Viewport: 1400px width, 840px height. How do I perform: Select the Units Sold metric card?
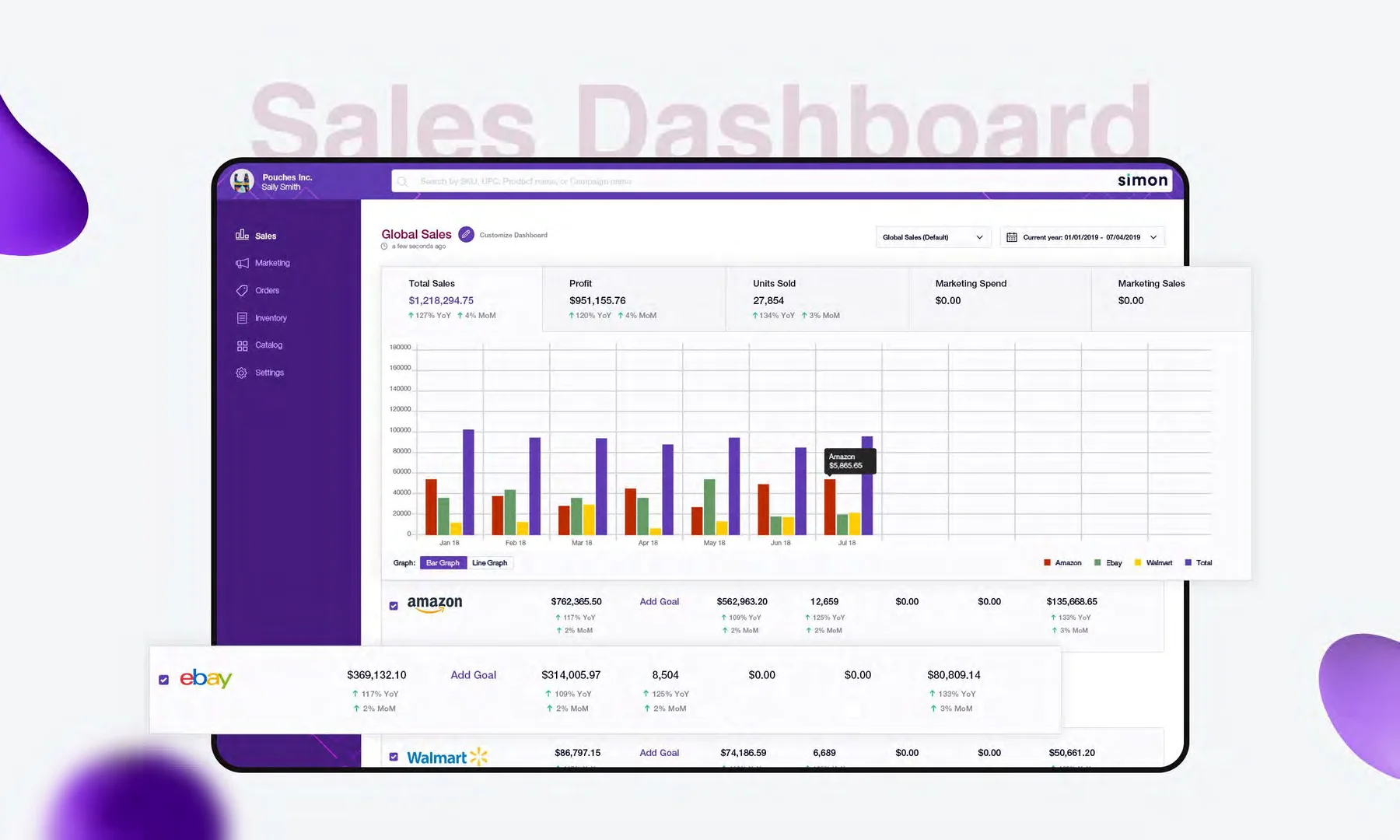[817, 299]
